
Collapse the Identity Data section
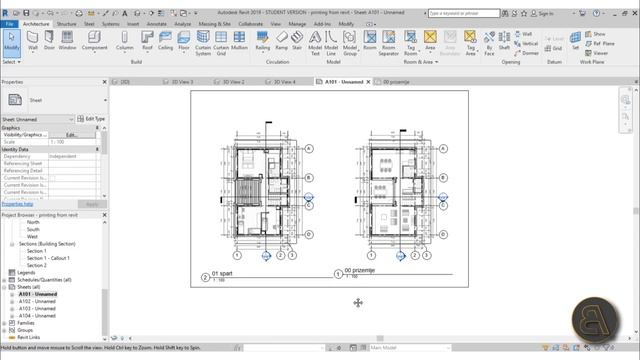click(x=97, y=149)
